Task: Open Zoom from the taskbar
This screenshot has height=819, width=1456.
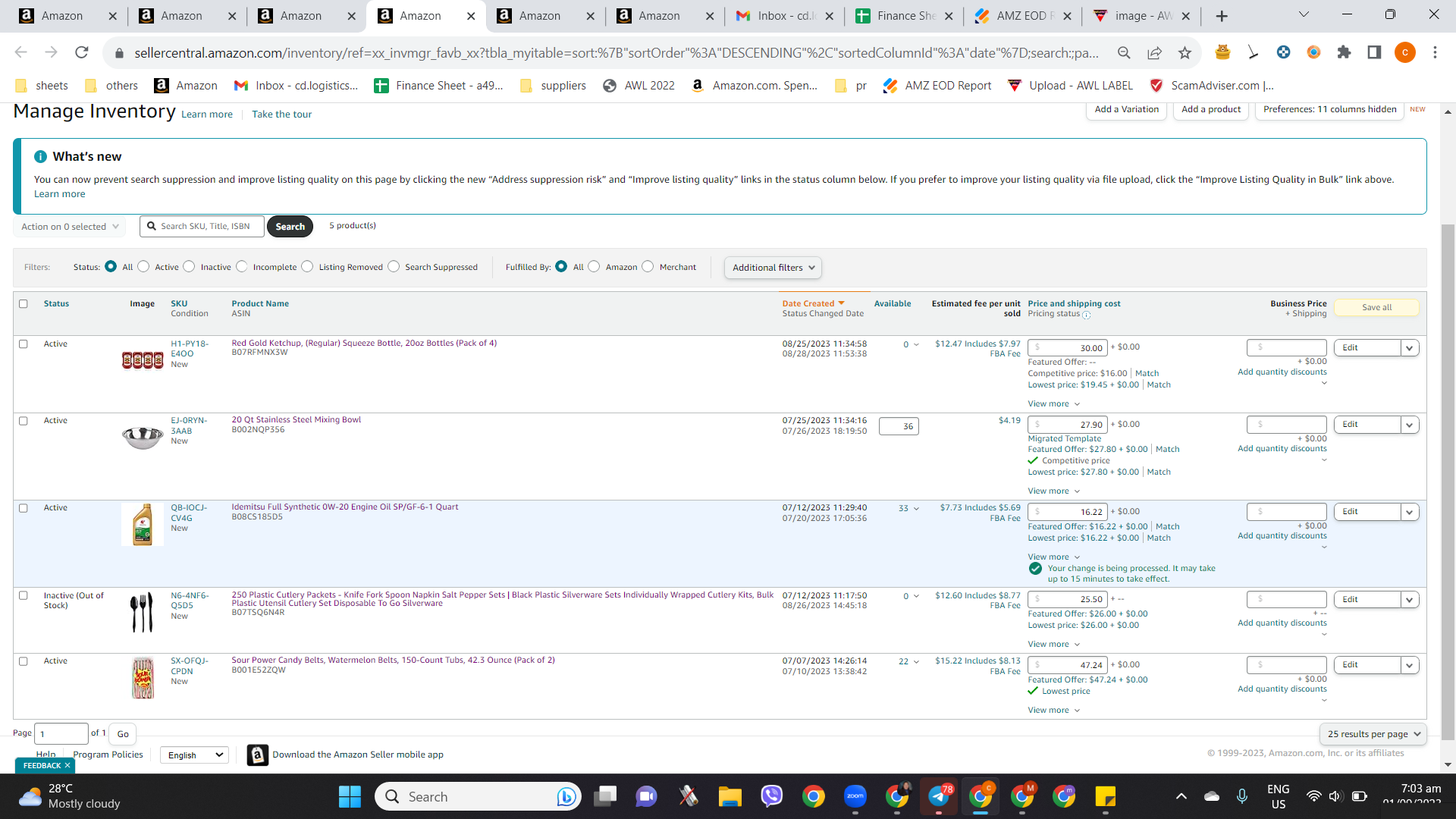Action: pyautogui.click(x=855, y=796)
